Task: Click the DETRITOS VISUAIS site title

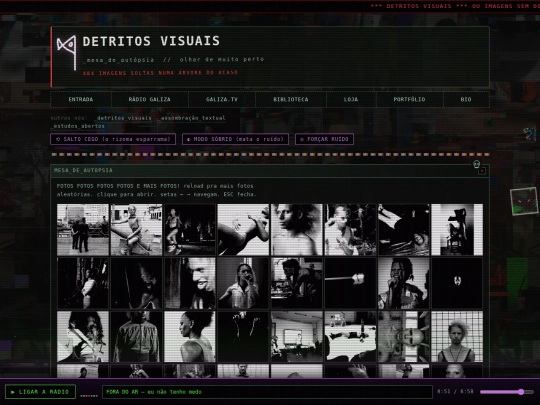Action: (151, 41)
